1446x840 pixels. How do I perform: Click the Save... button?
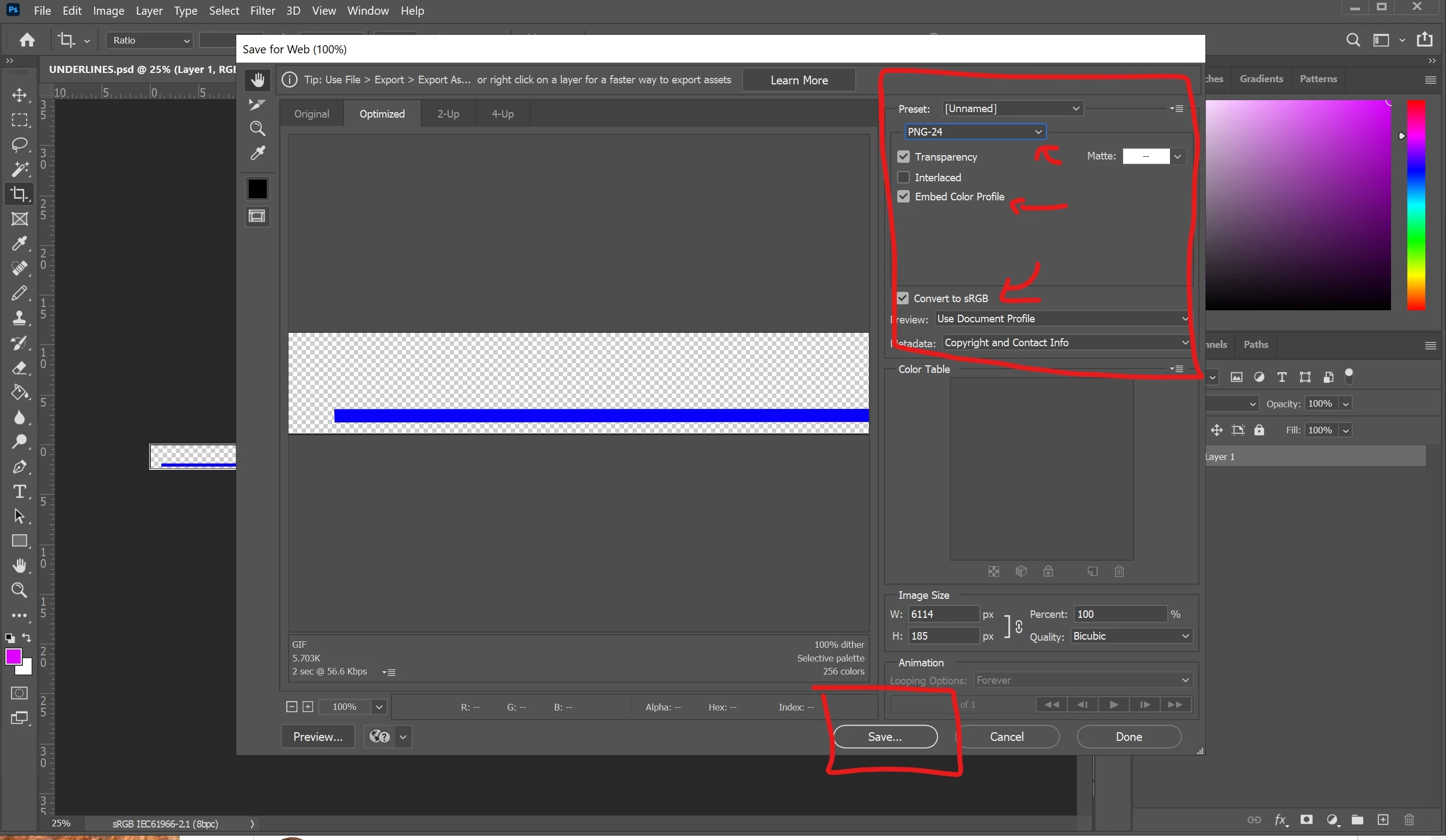pos(885,737)
